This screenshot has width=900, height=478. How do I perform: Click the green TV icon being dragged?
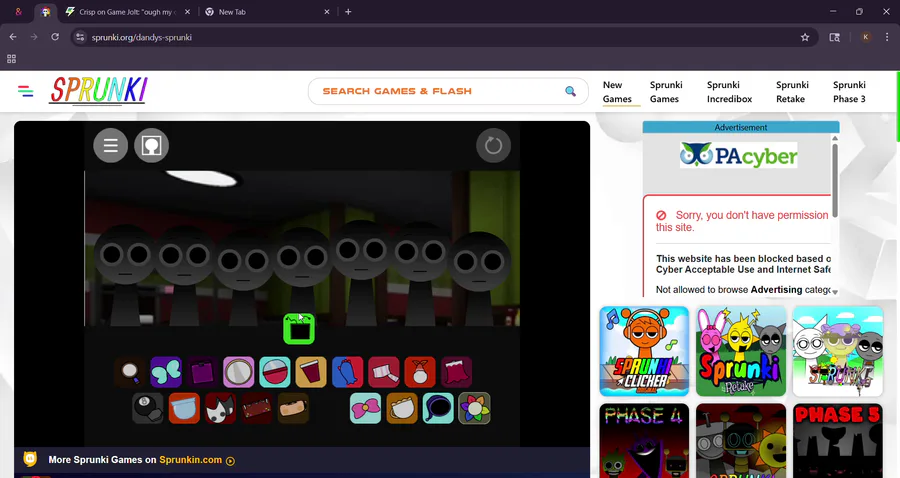(299, 329)
